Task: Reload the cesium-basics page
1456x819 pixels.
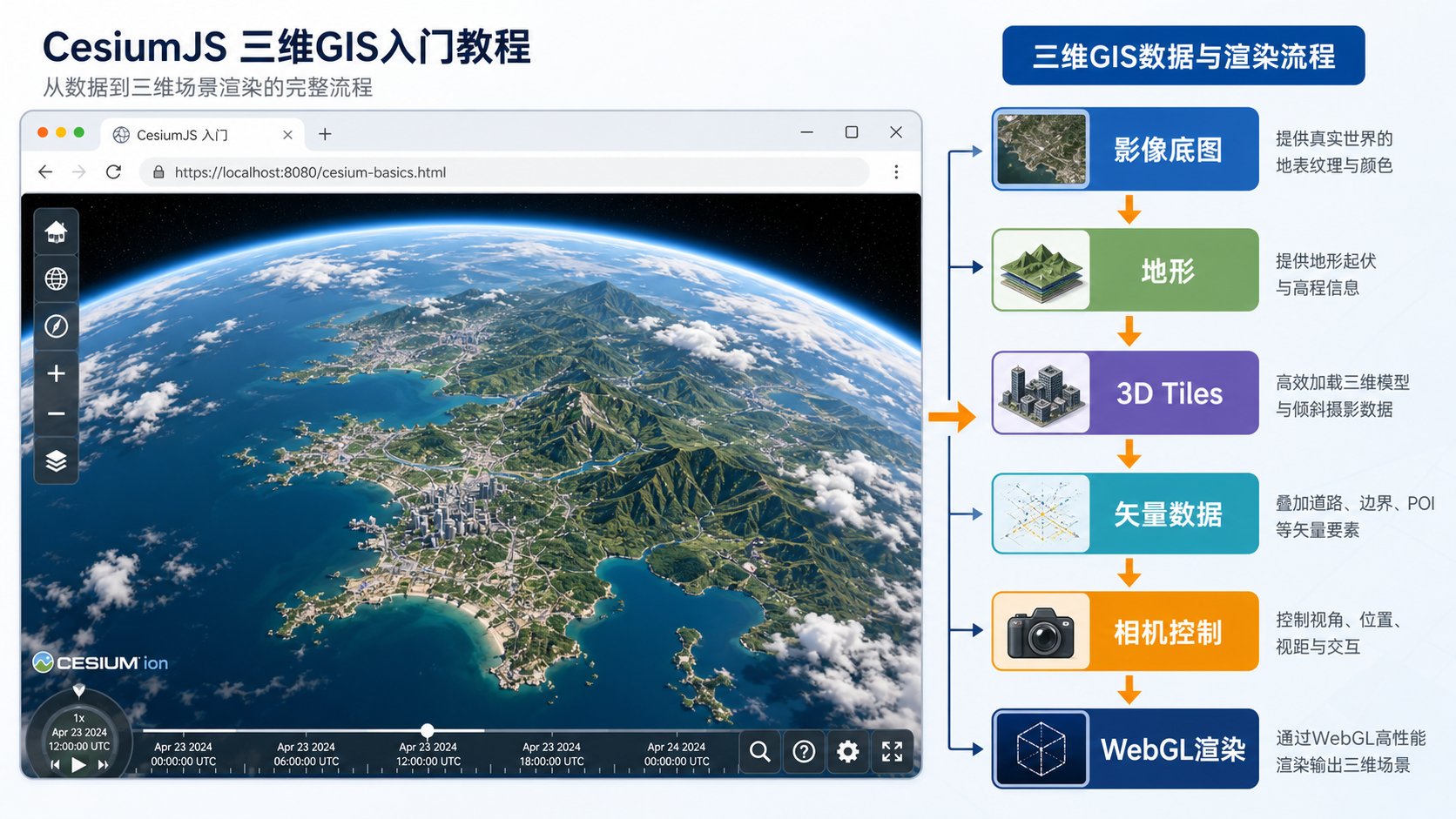Action: click(113, 172)
